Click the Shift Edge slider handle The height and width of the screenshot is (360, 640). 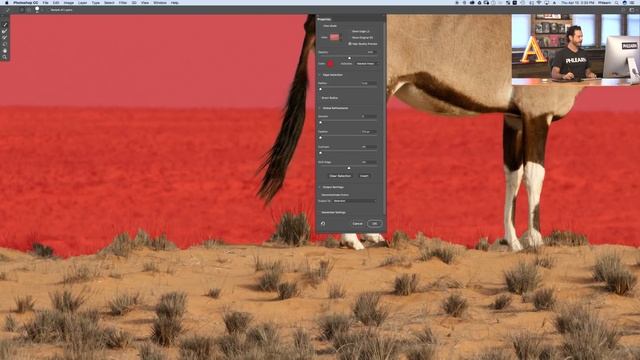click(x=349, y=168)
